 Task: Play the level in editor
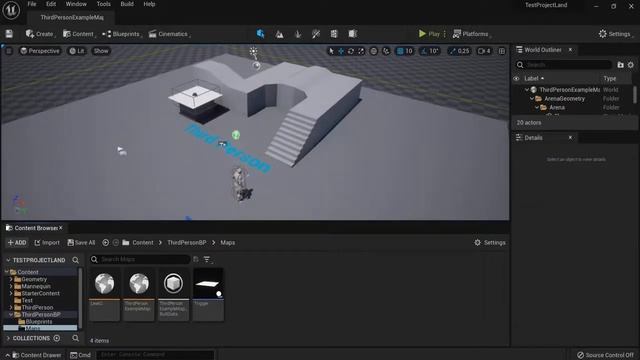(x=429, y=34)
